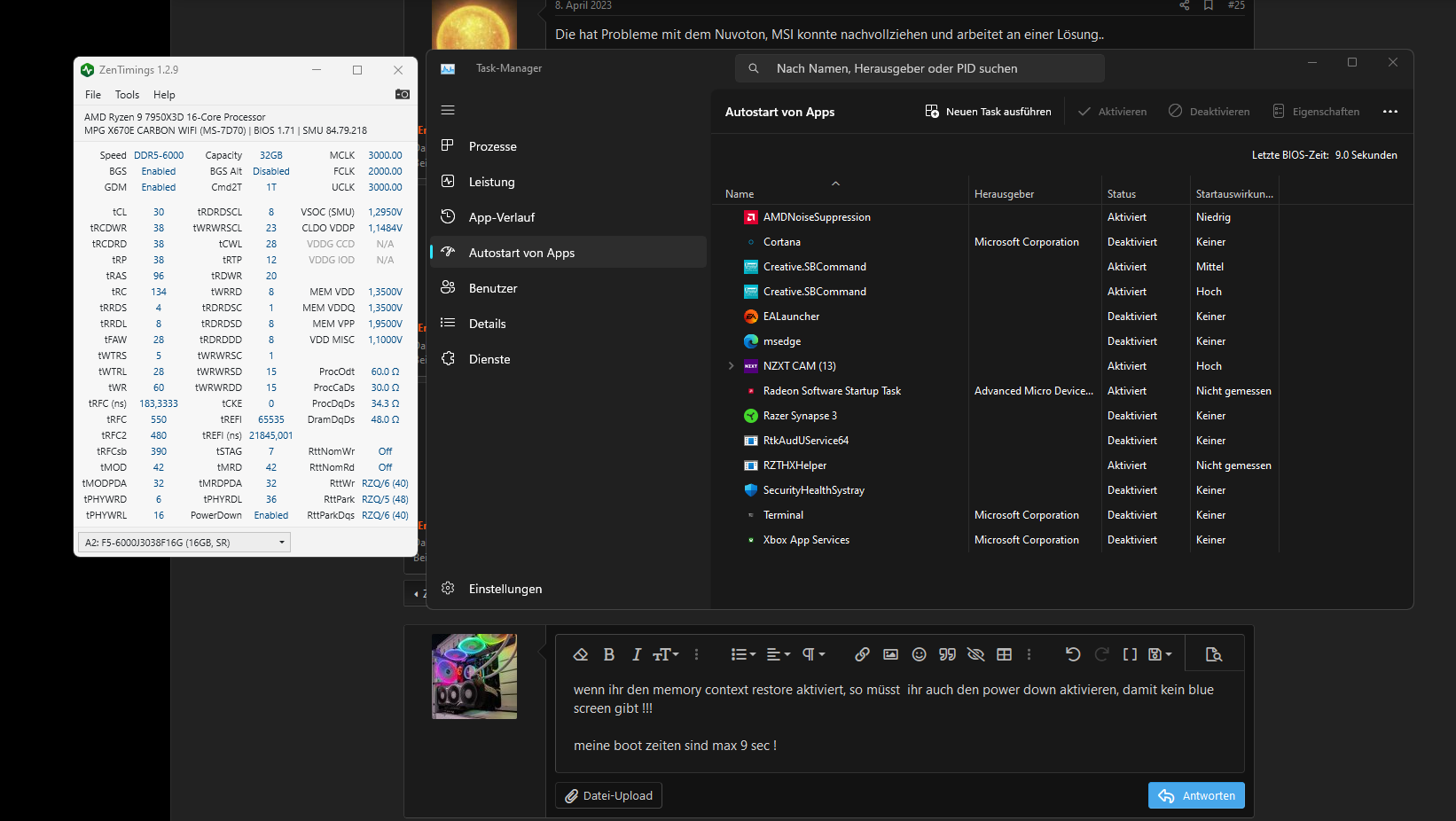Toggle spoiler formatting in the editor
This screenshot has height=821, width=1456.
975,653
